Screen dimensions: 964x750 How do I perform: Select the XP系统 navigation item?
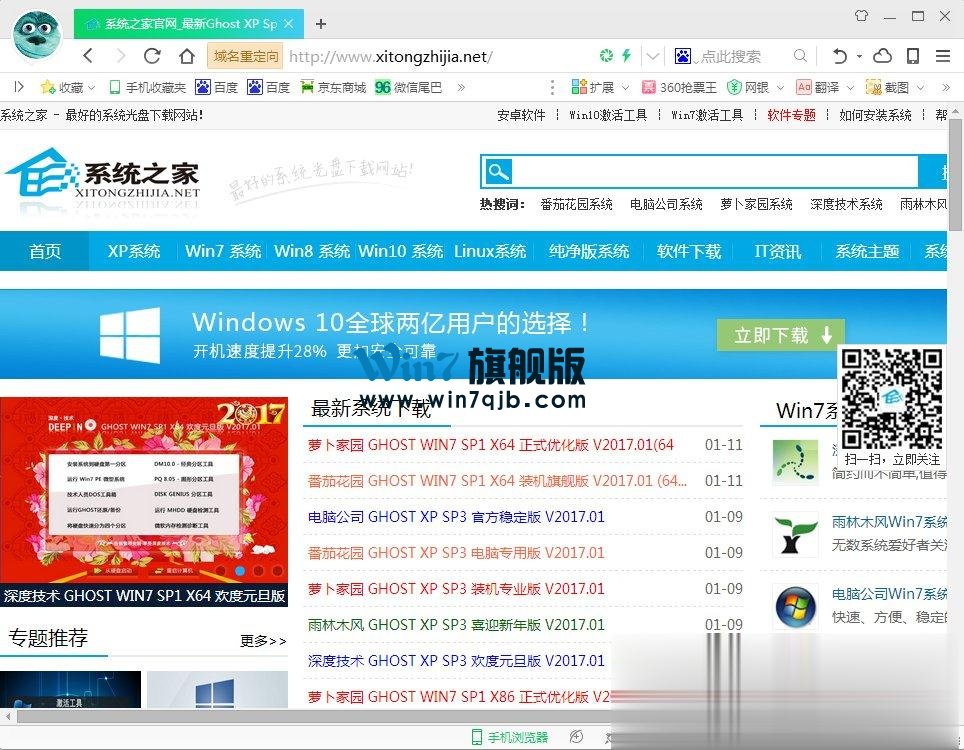[134, 251]
